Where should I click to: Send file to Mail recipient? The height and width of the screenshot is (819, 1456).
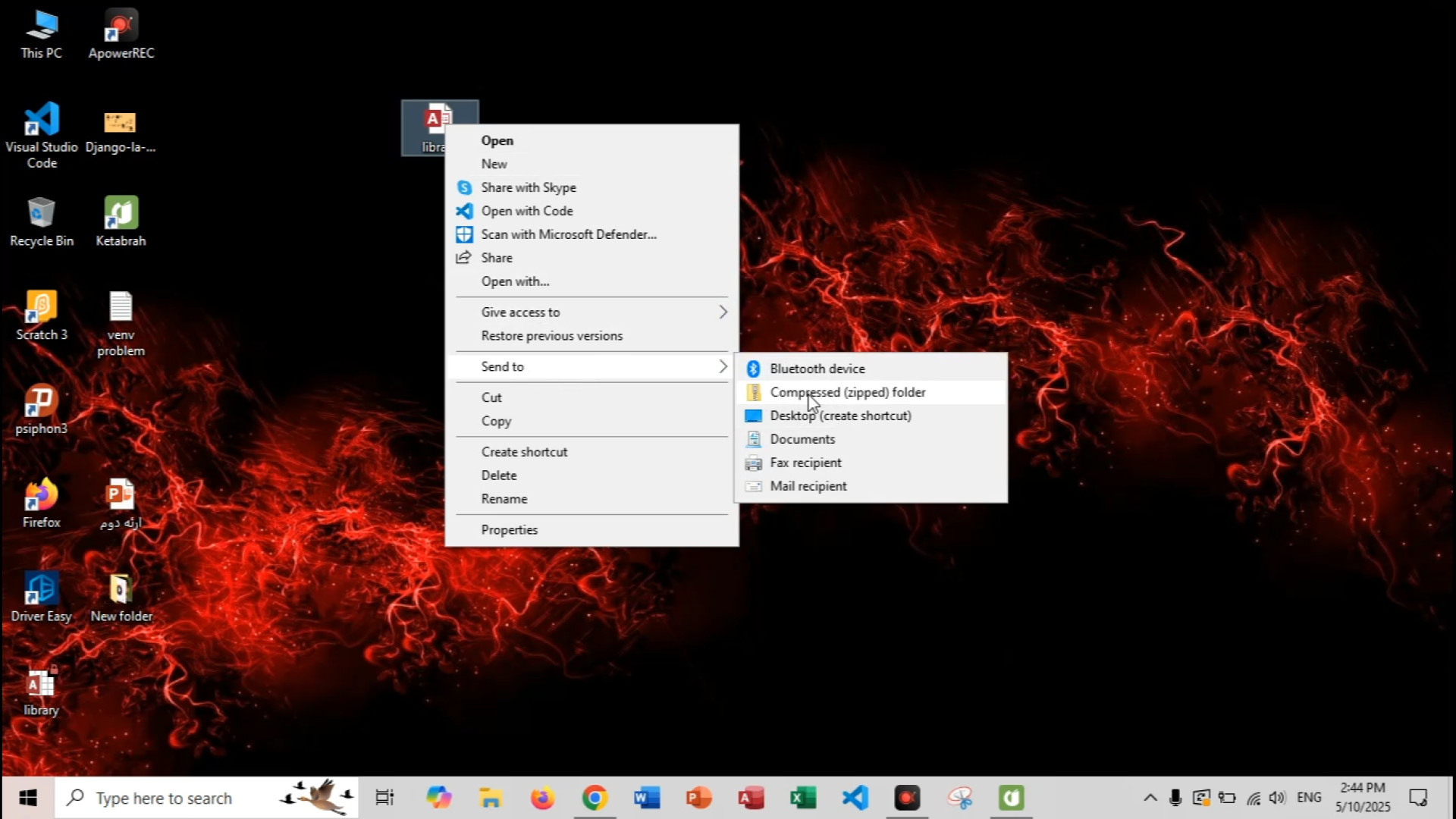(x=808, y=486)
